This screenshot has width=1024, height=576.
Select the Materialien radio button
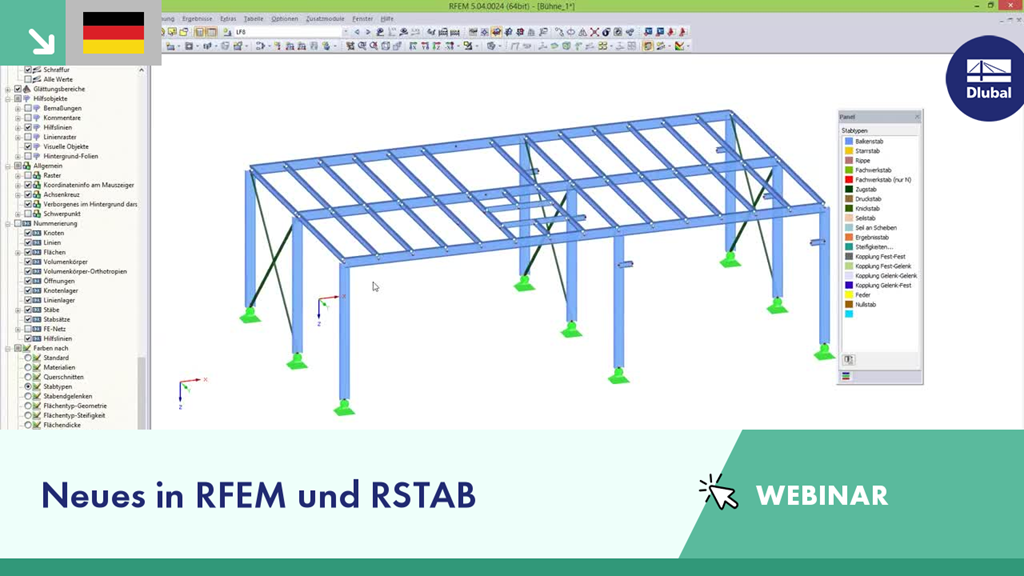click(x=28, y=368)
